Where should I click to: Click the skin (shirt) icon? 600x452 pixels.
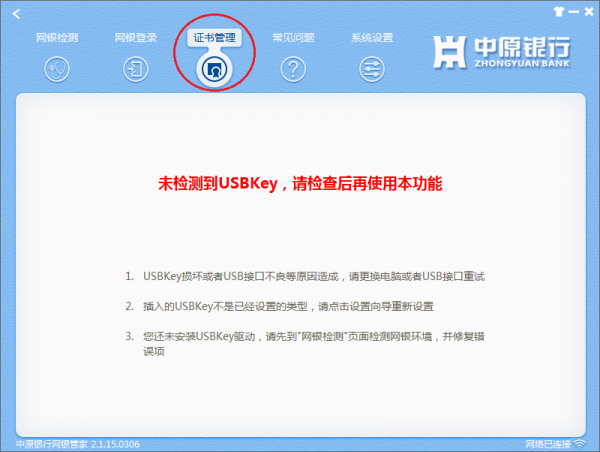point(559,12)
